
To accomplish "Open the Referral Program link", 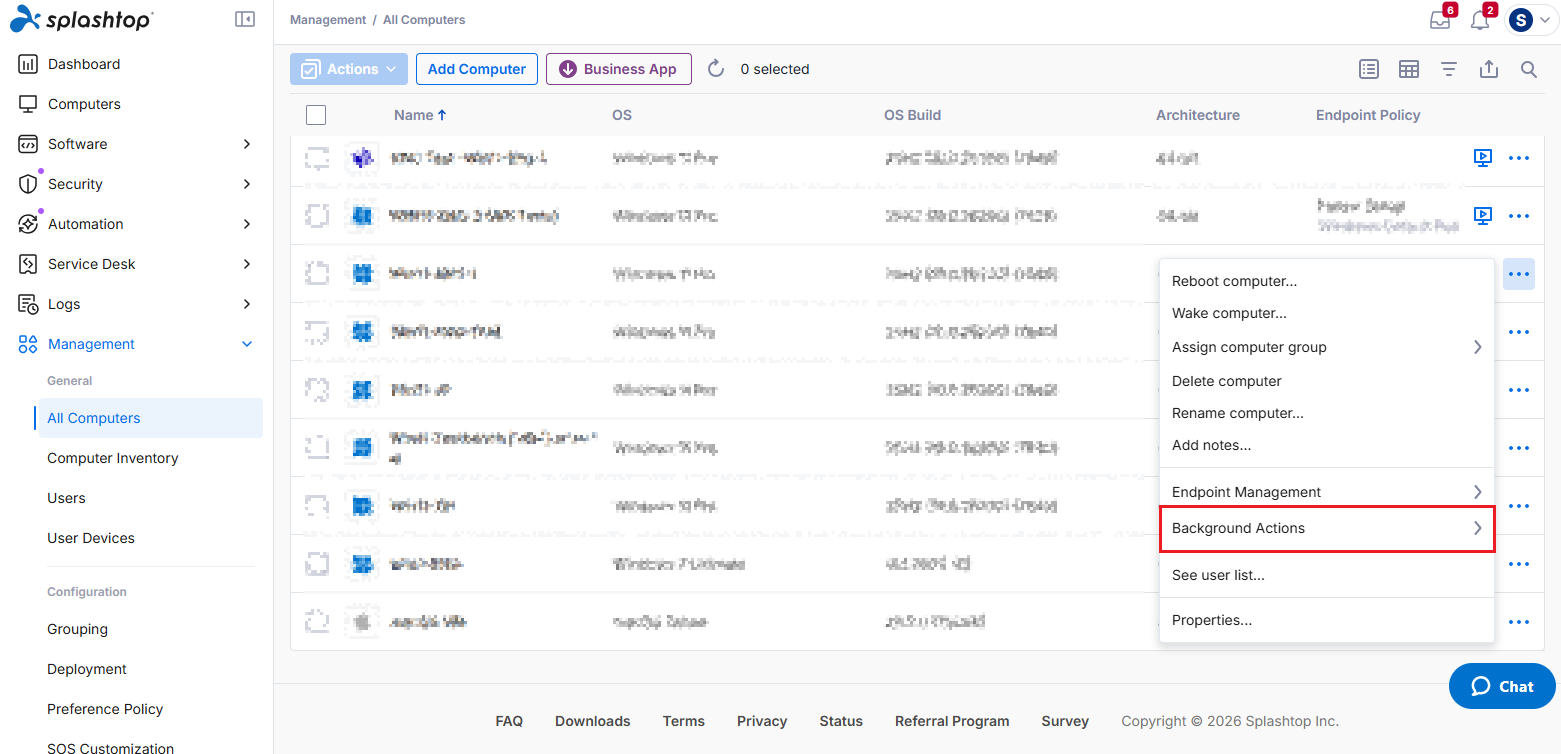I will click(952, 721).
